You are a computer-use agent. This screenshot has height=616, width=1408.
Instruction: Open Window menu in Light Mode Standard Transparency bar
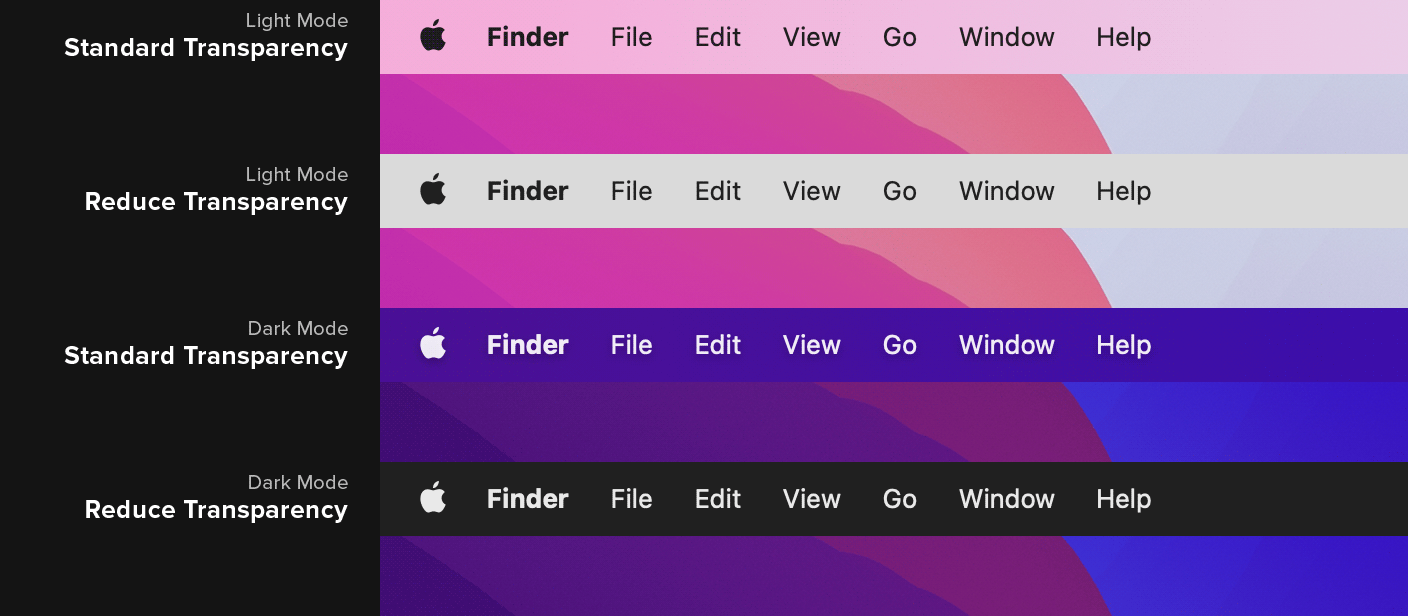click(1007, 37)
